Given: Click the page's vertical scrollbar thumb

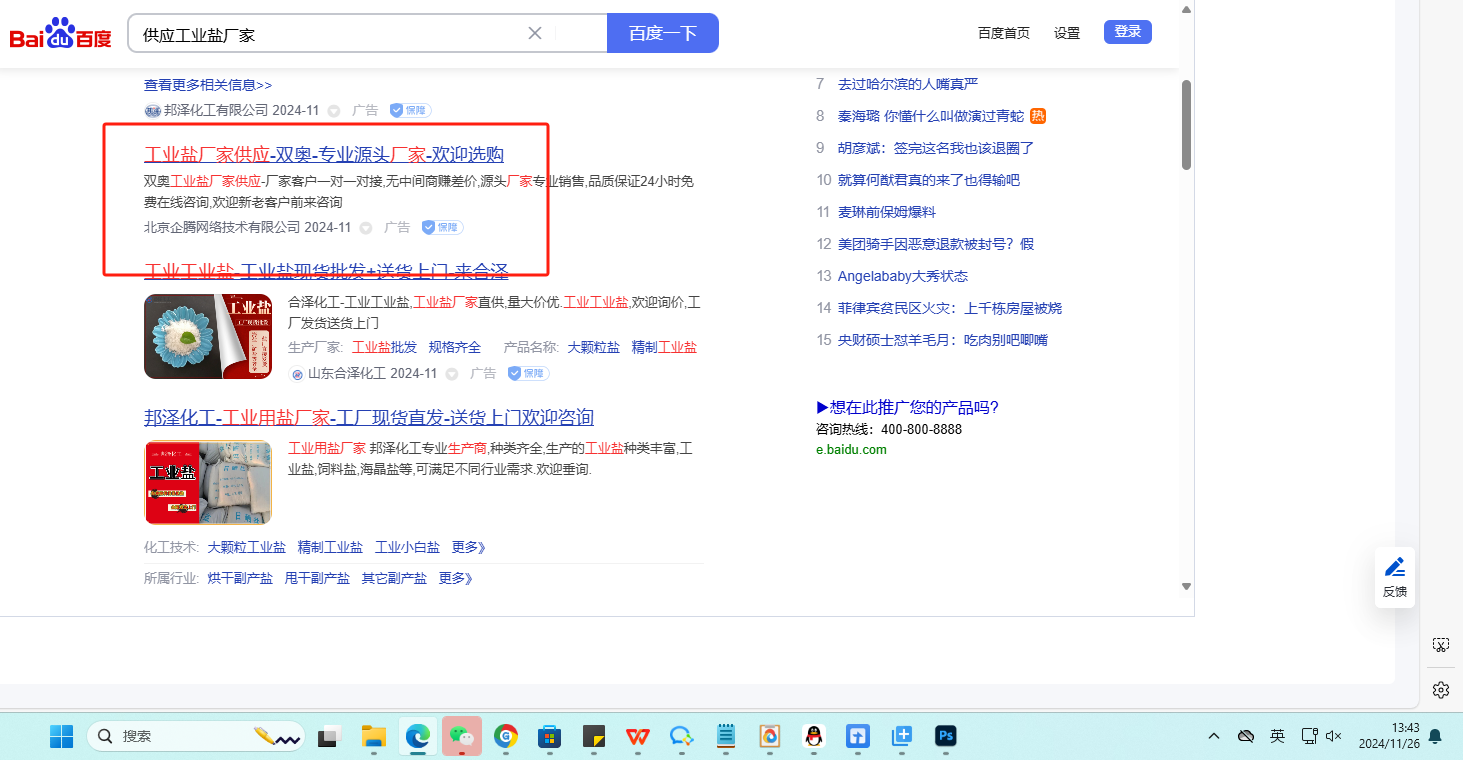Looking at the screenshot, I should coord(1186,125).
